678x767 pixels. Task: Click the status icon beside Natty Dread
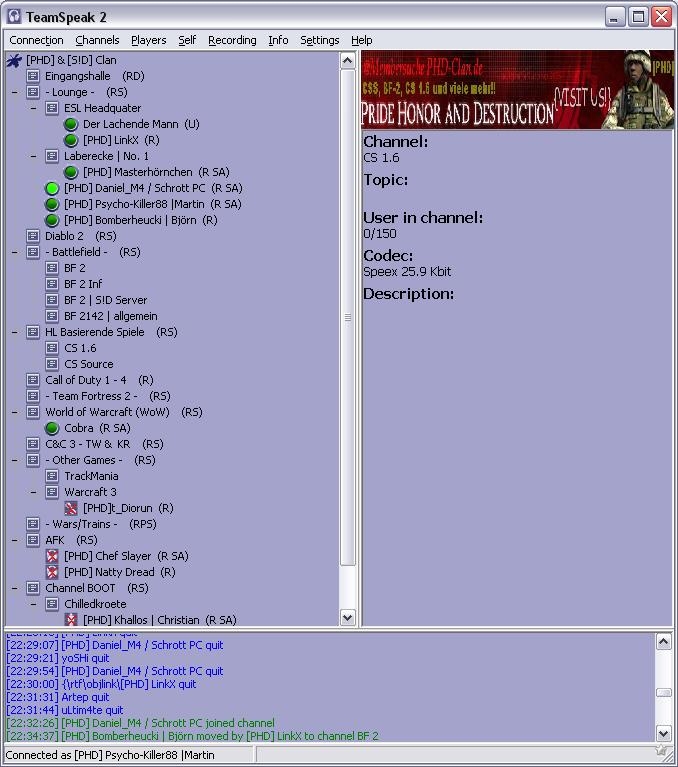[52, 572]
